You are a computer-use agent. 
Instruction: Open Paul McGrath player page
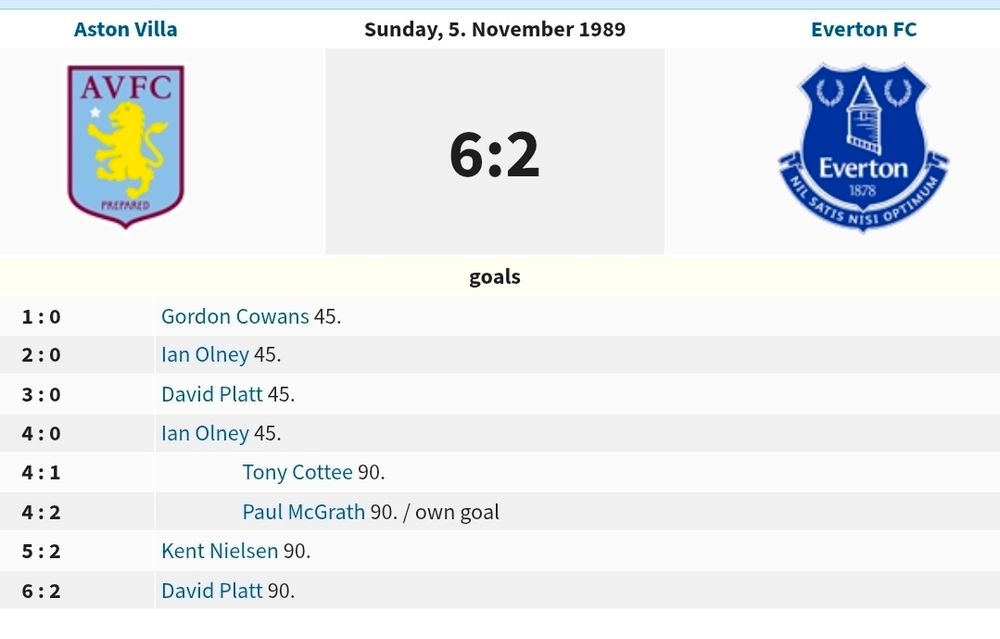coord(304,511)
